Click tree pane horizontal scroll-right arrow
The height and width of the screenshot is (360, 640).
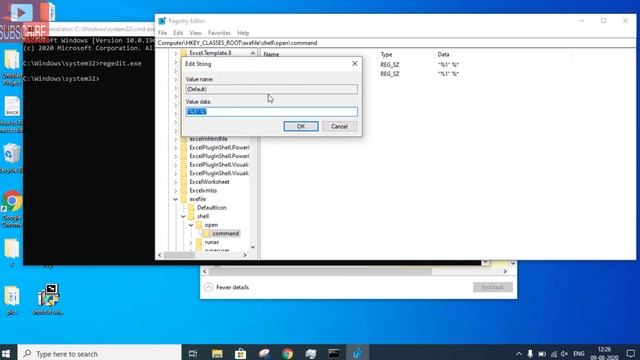[244, 255]
